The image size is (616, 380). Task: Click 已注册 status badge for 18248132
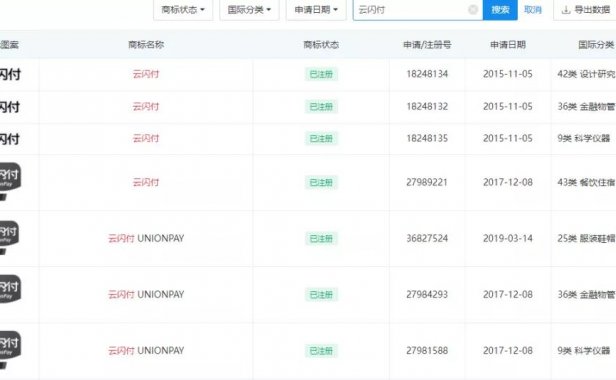point(321,106)
